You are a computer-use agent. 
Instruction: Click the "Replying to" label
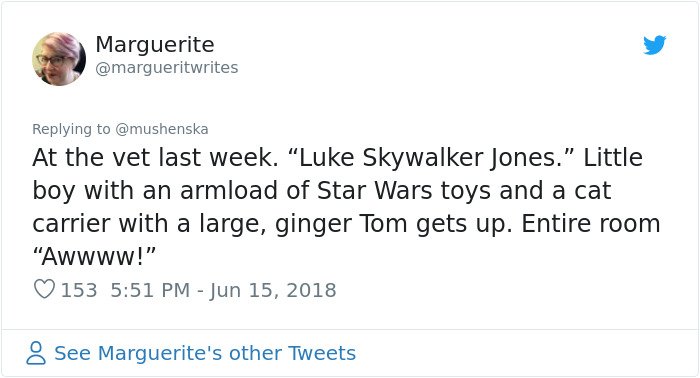(71, 129)
